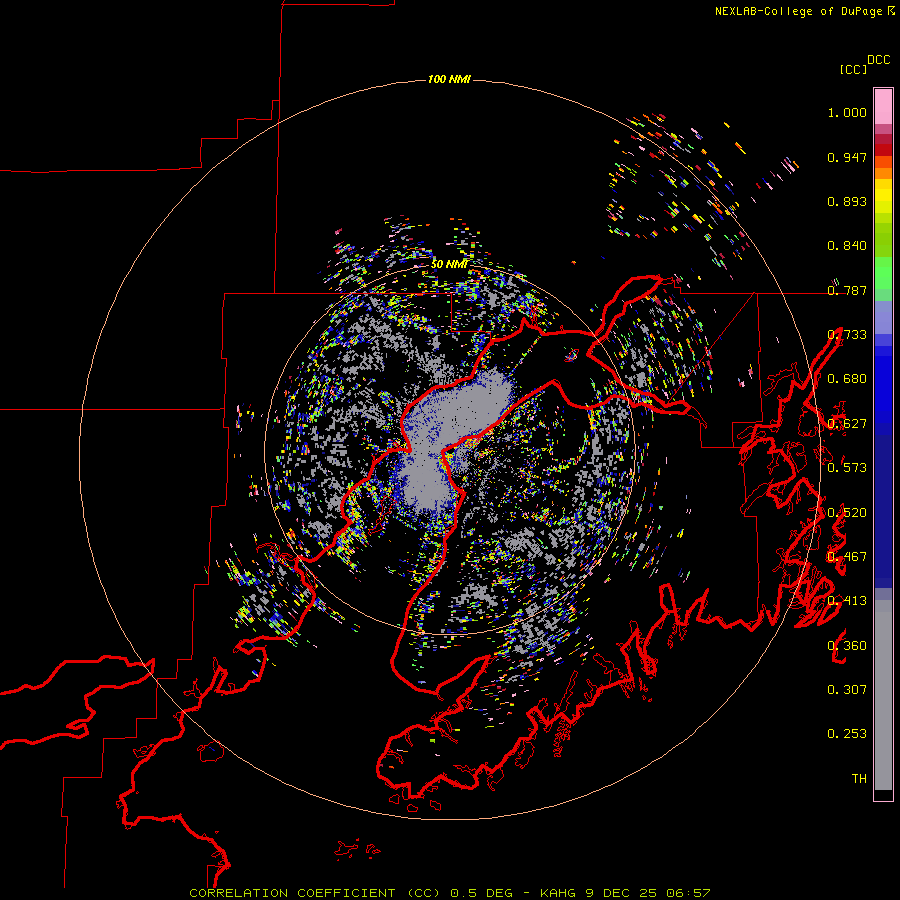Click the CORRELATION COEFFICIENT (CC) caption text
The image size is (900, 900).
pos(315,893)
